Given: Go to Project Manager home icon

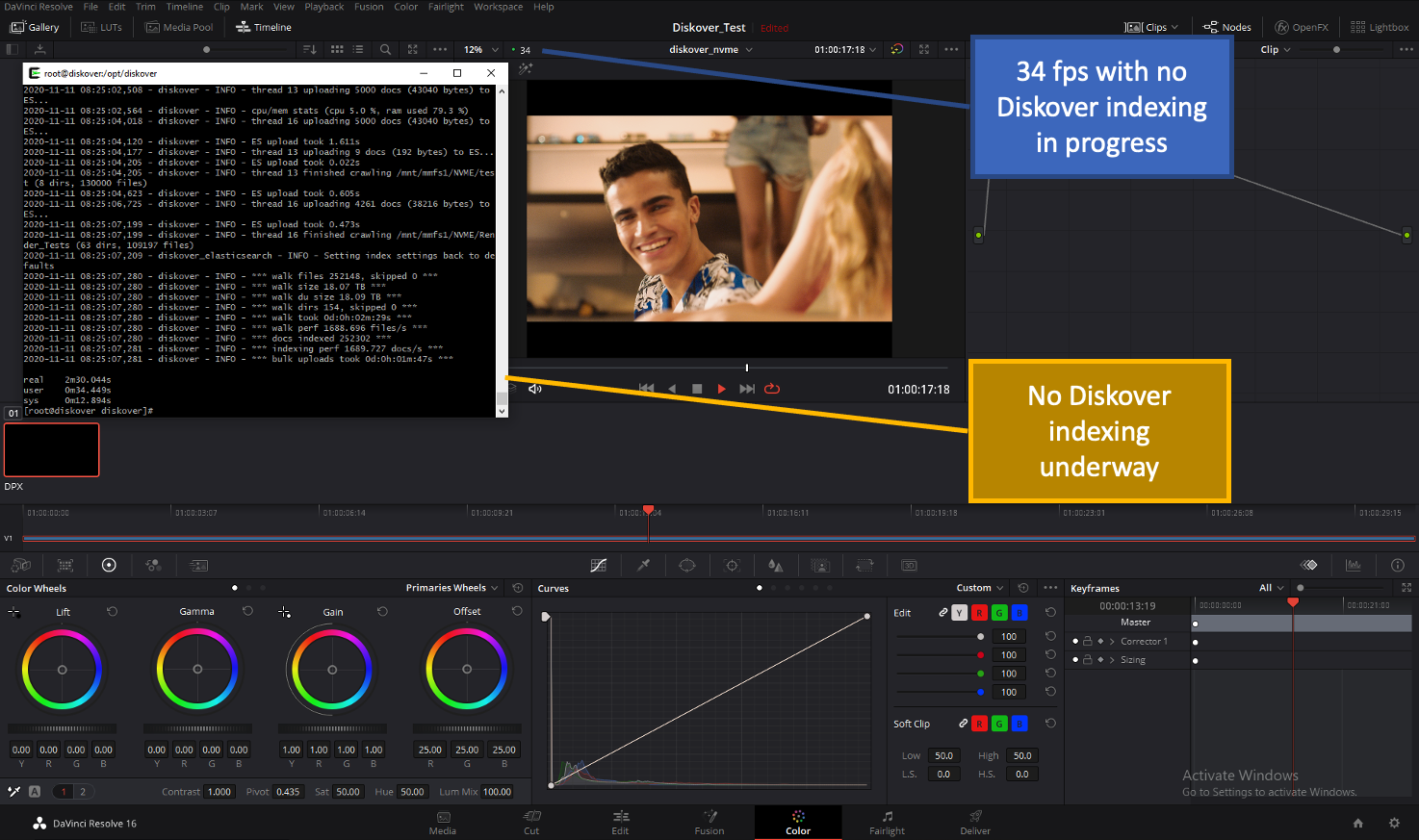Looking at the screenshot, I should 1358,824.
